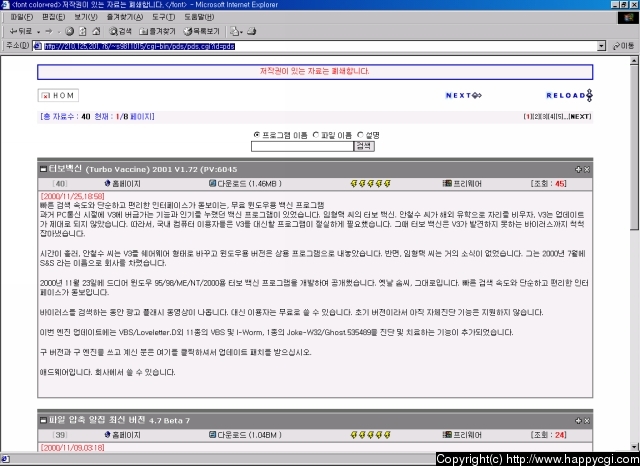
Task: Open the 검색 search toolbar button
Action: pos(120,31)
